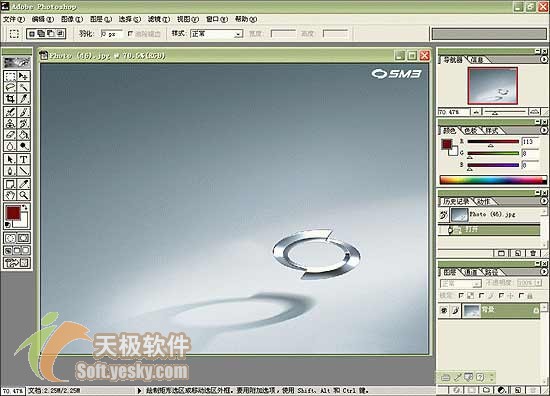Click the feather px input field
The height and width of the screenshot is (396, 550).
[x=112, y=34]
